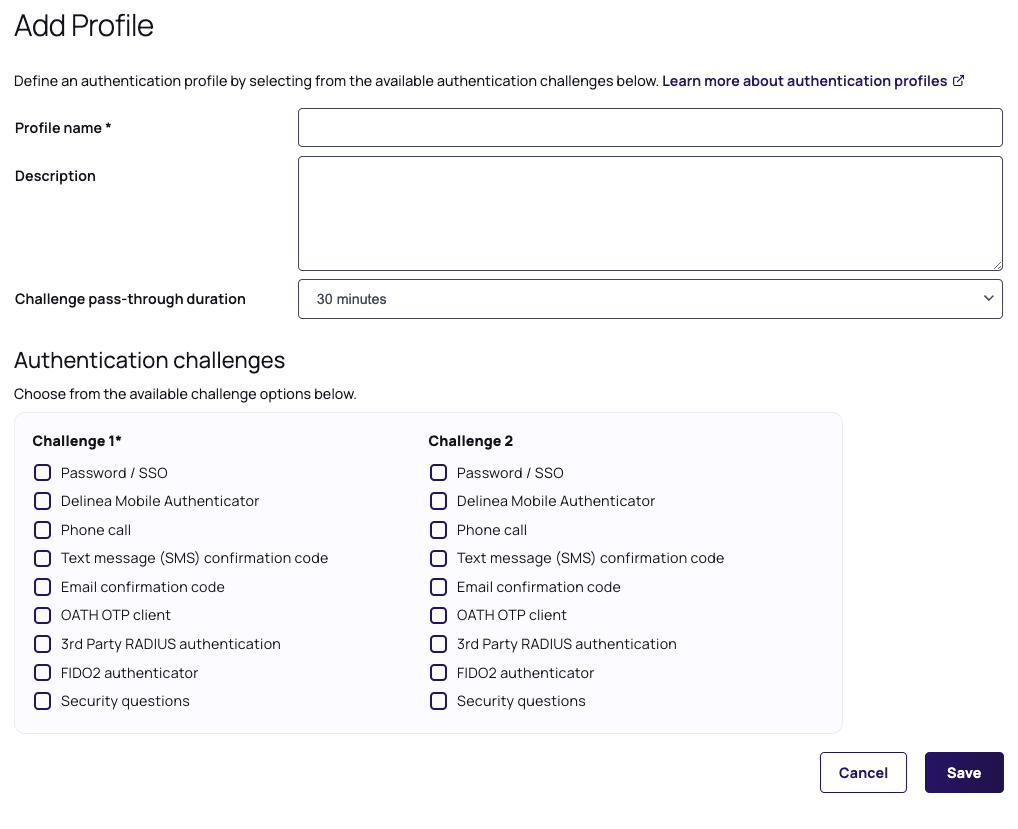
Task: Click the dropdown chevron on Challenge pass-through duration
Action: (x=988, y=298)
